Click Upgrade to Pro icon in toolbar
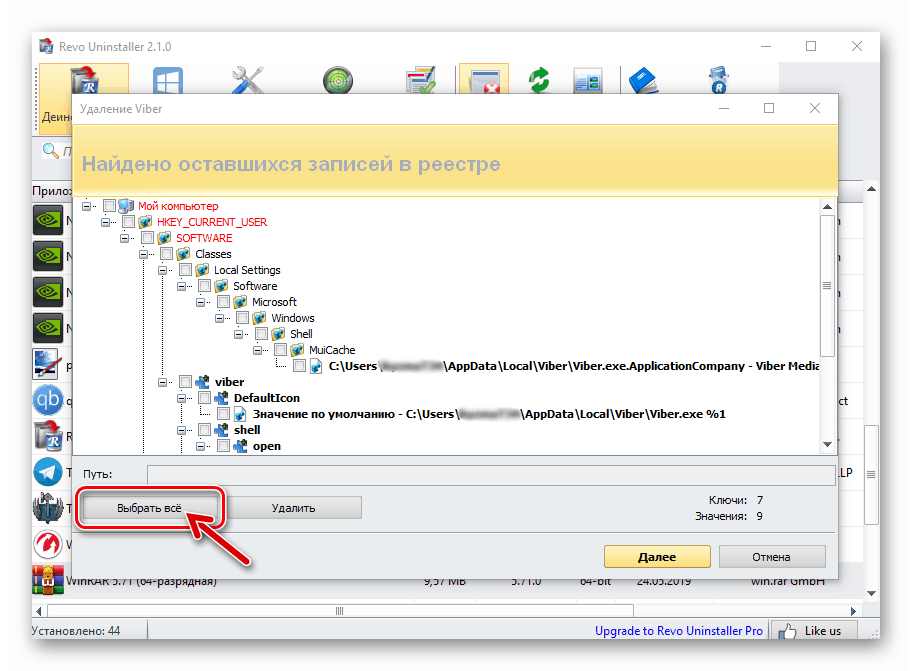Screen dimensions: 912x671 (x=719, y=80)
